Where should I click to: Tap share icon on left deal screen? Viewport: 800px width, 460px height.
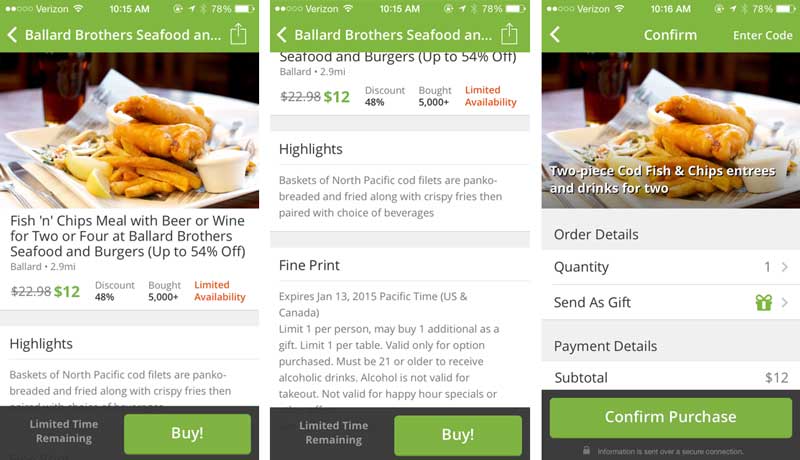point(238,34)
